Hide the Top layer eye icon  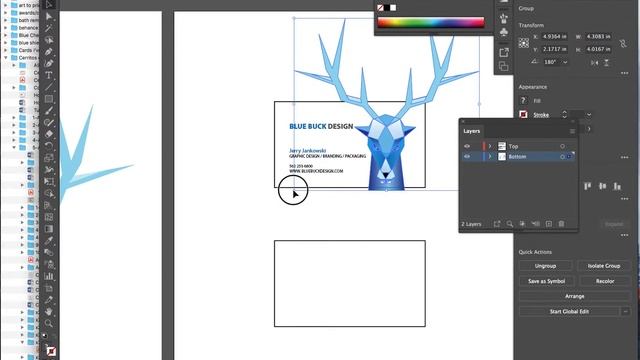pos(467,146)
